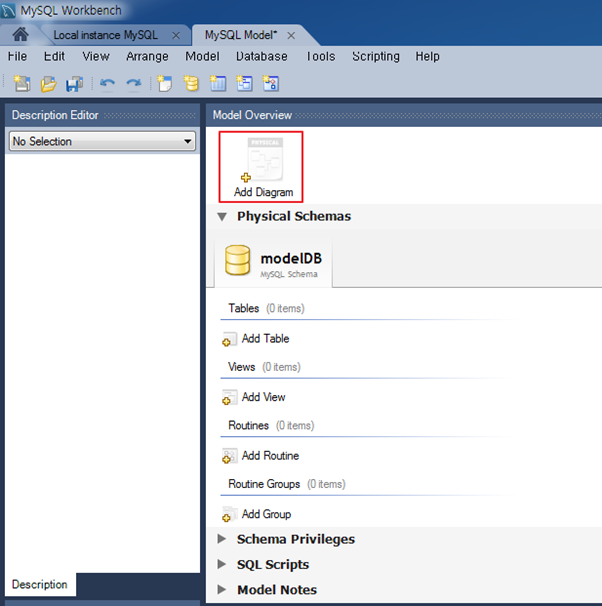The image size is (602, 606).
Task: Click the Add Table icon
Action: point(229,339)
